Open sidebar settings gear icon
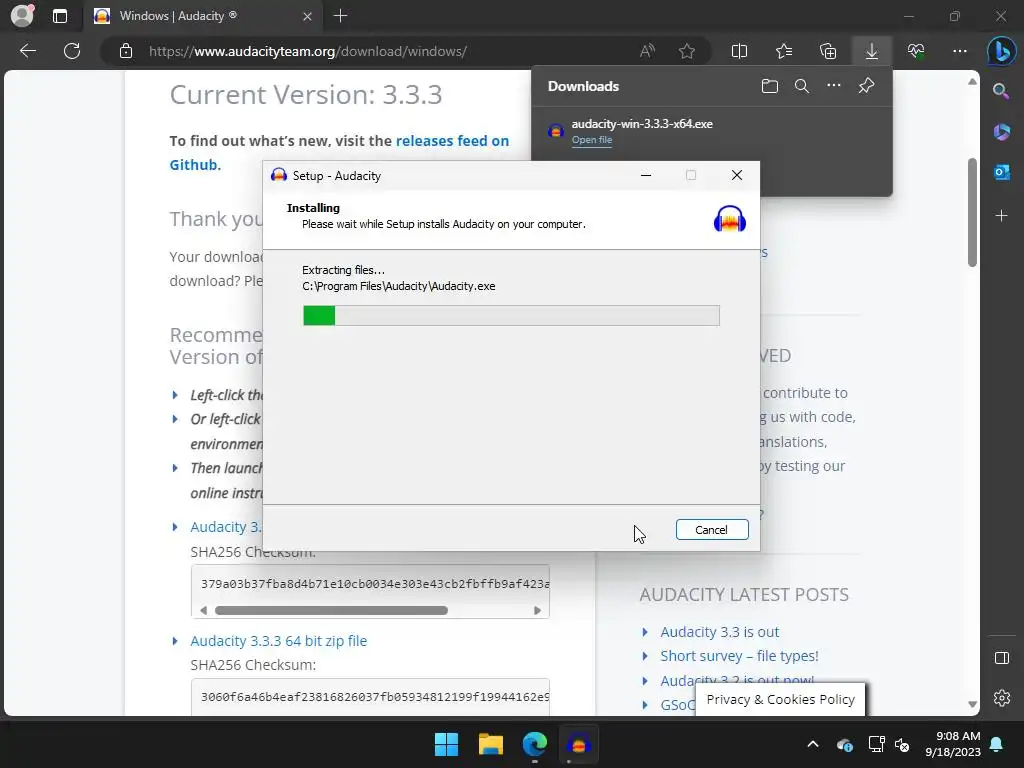 (x=1001, y=698)
